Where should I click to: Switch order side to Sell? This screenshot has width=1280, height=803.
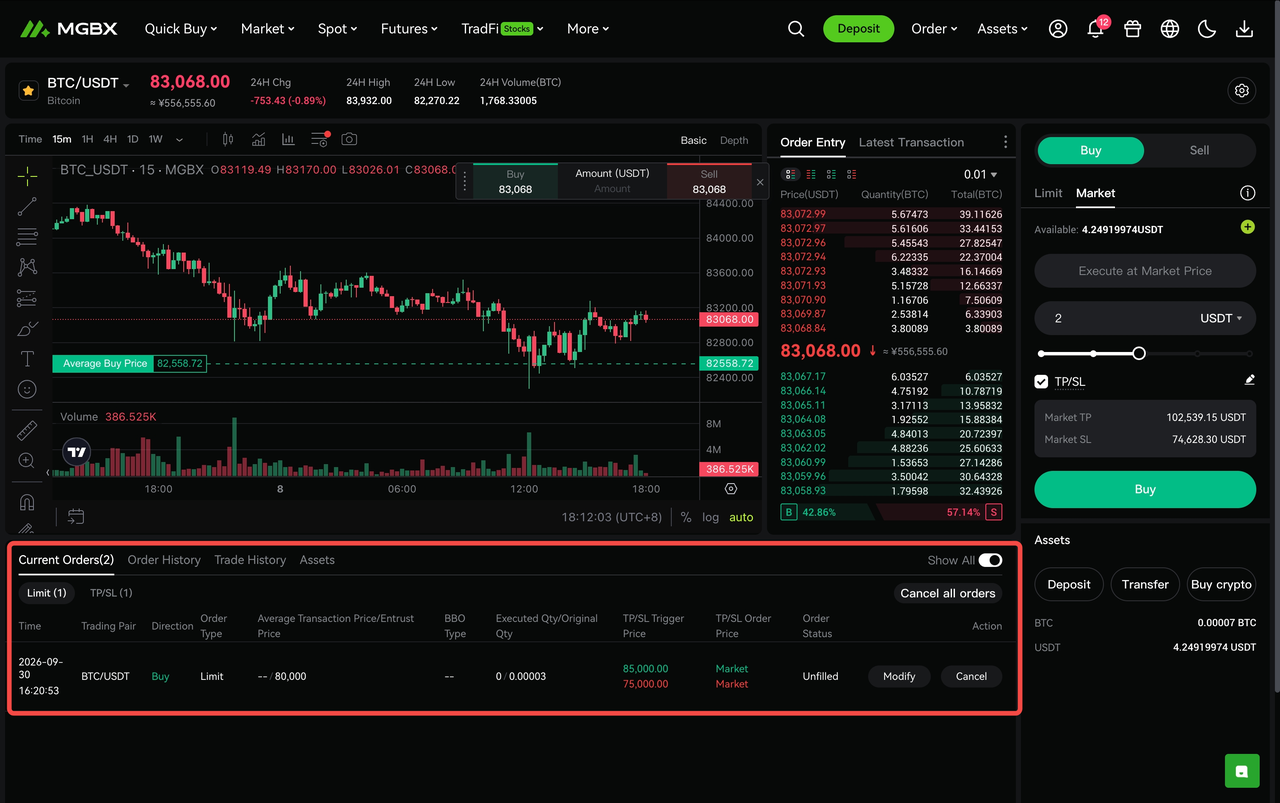(1200, 150)
